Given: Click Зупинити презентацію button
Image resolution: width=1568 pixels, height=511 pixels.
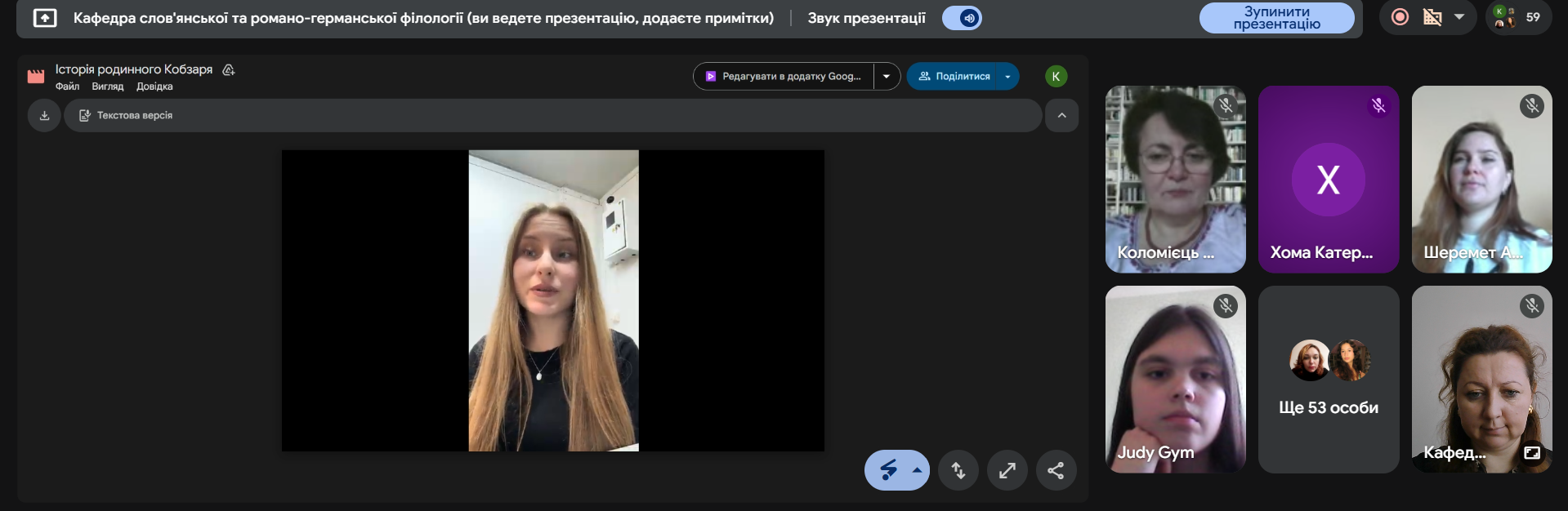Looking at the screenshot, I should [1276, 18].
